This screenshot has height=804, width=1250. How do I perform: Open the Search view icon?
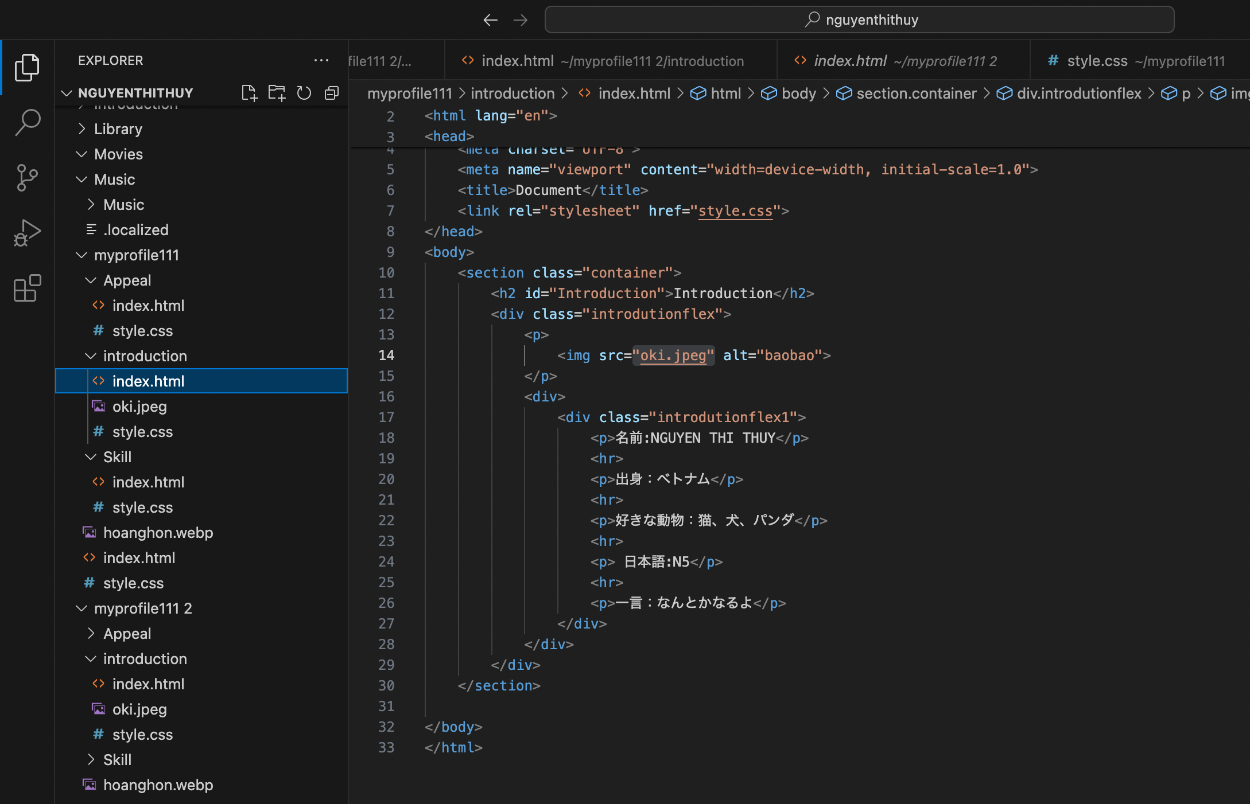pyautogui.click(x=27, y=123)
